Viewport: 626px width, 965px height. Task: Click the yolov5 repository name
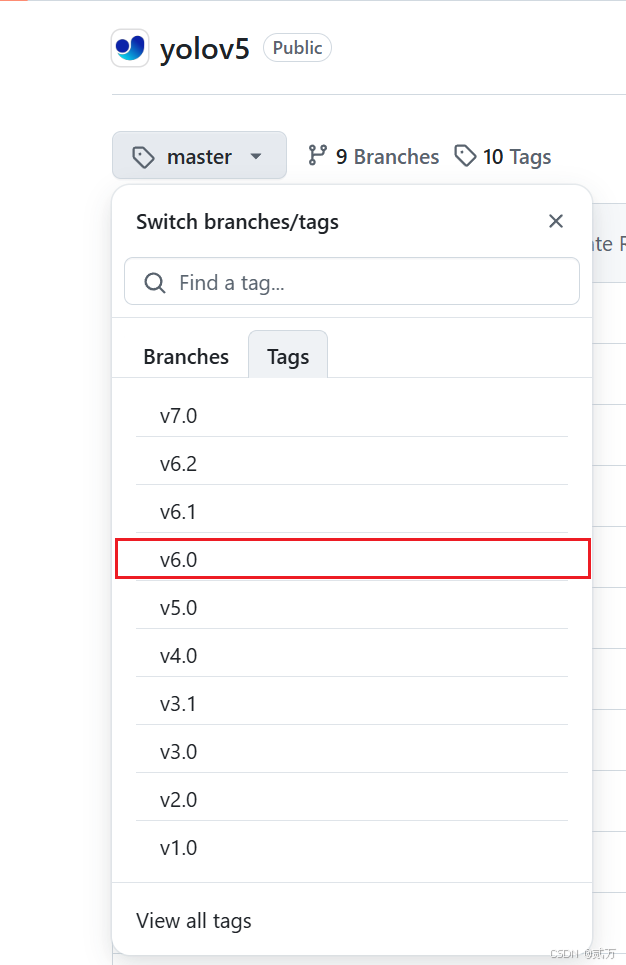coord(205,47)
